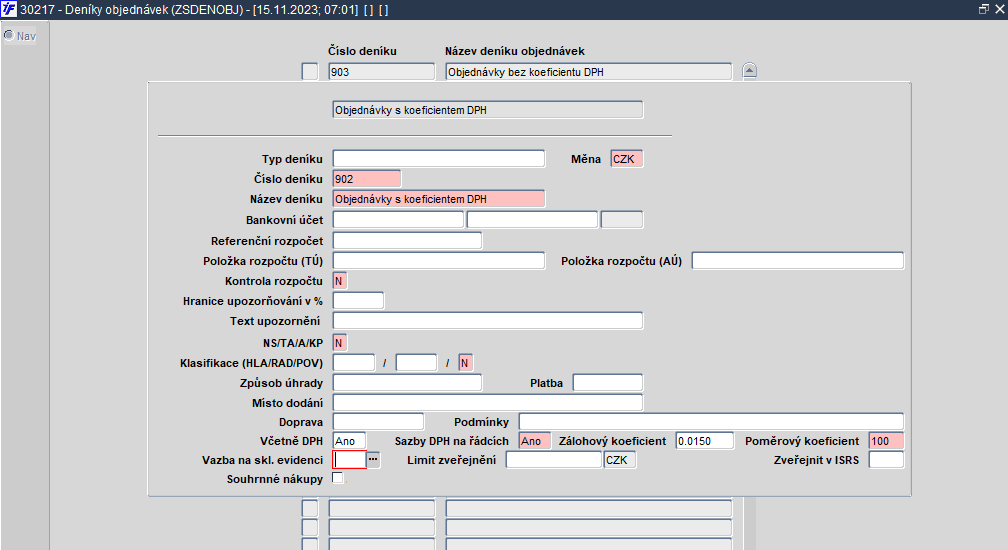Click the Položka rozpočtu (AÚ) field
Screen dimensions: 1008x550
(798, 260)
